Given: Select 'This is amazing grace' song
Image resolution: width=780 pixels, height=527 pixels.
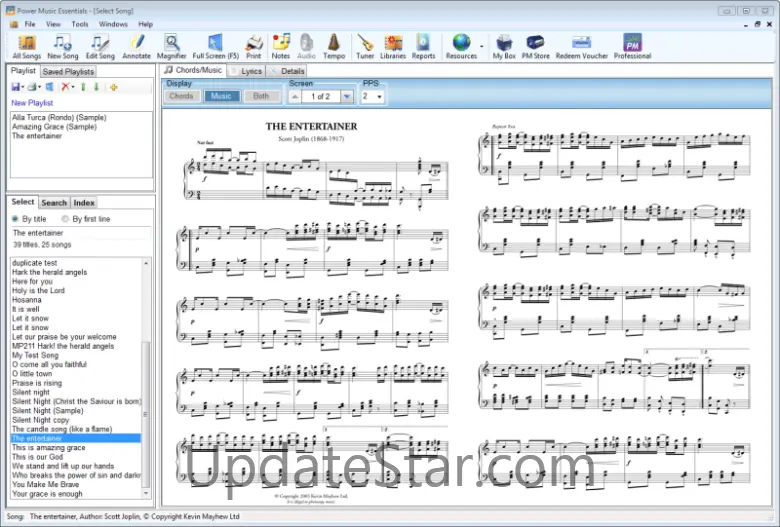Looking at the screenshot, I should click(x=49, y=447).
